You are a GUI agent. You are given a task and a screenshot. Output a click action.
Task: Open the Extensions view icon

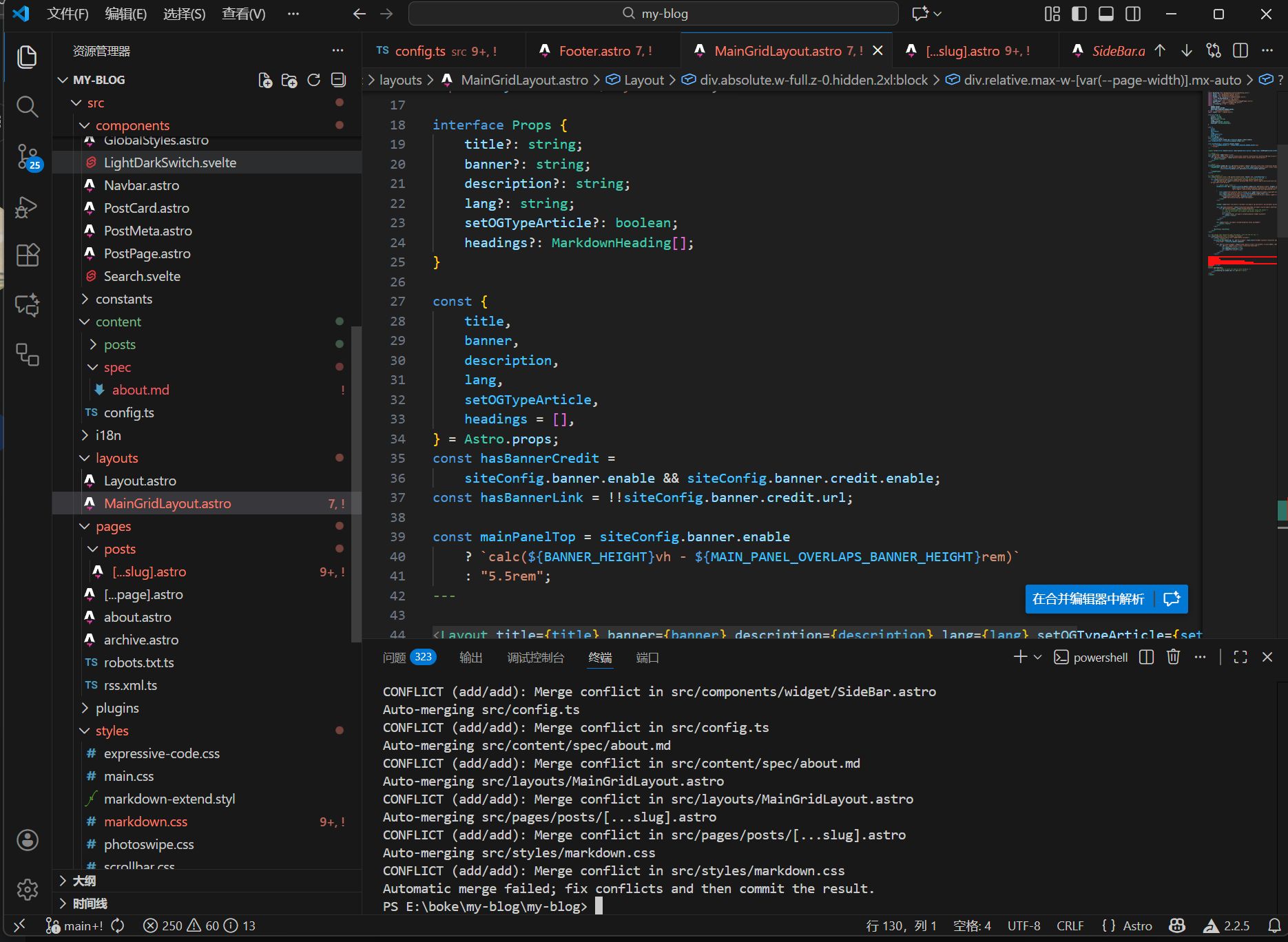pyautogui.click(x=28, y=255)
